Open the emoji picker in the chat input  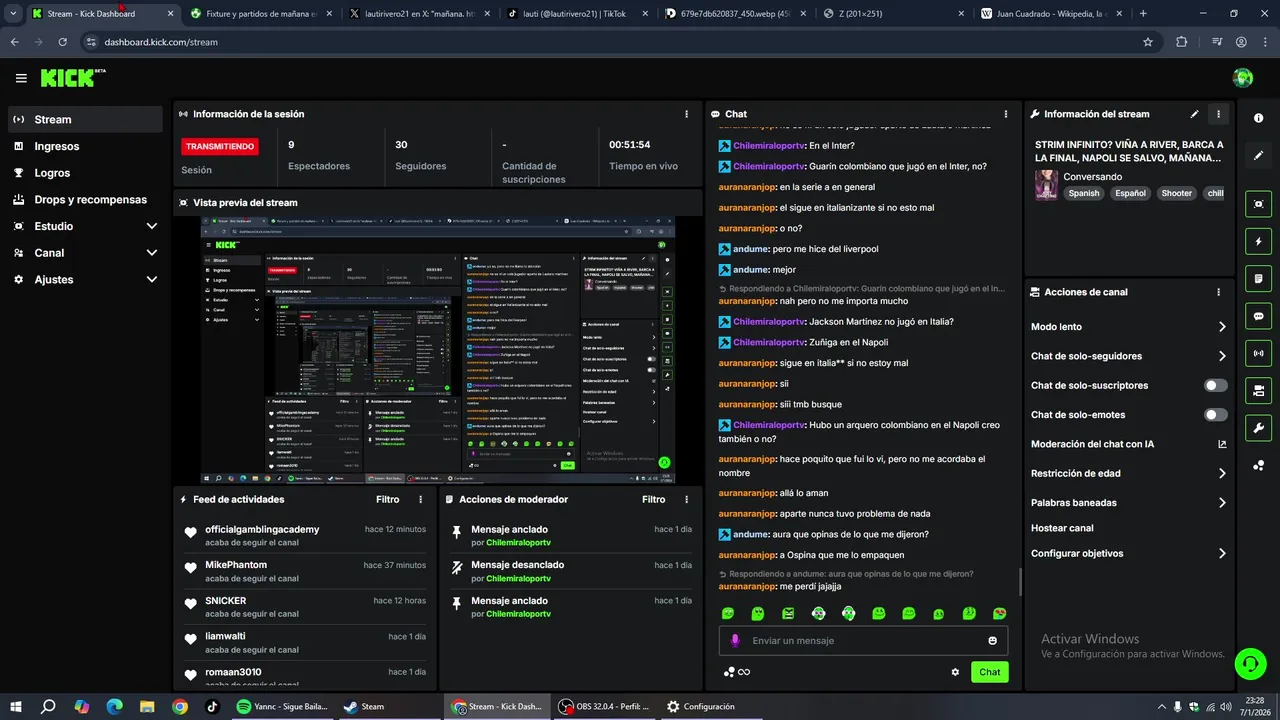point(992,641)
